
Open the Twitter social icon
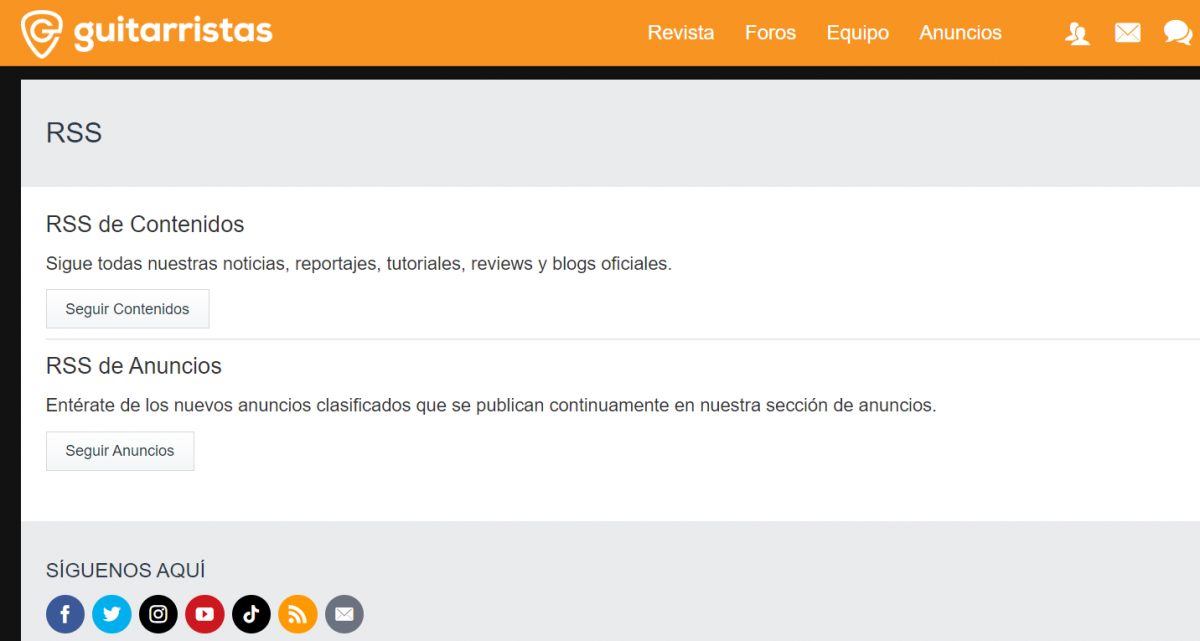coord(112,614)
